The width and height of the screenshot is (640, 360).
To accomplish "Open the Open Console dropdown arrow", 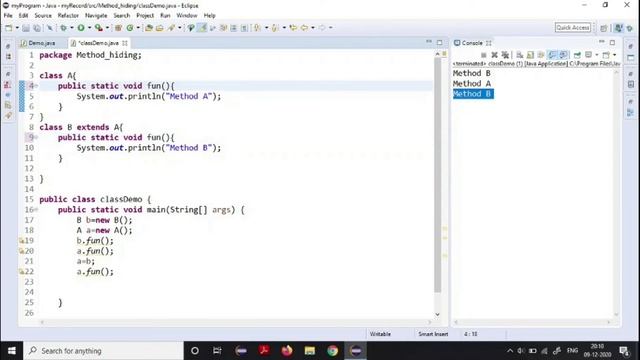I will [x=614, y=55].
